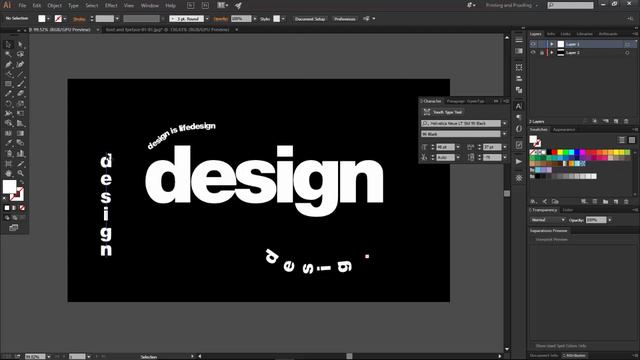Viewport: 640px width, 360px height.
Task: Select the Hand tool
Action: 8,173
